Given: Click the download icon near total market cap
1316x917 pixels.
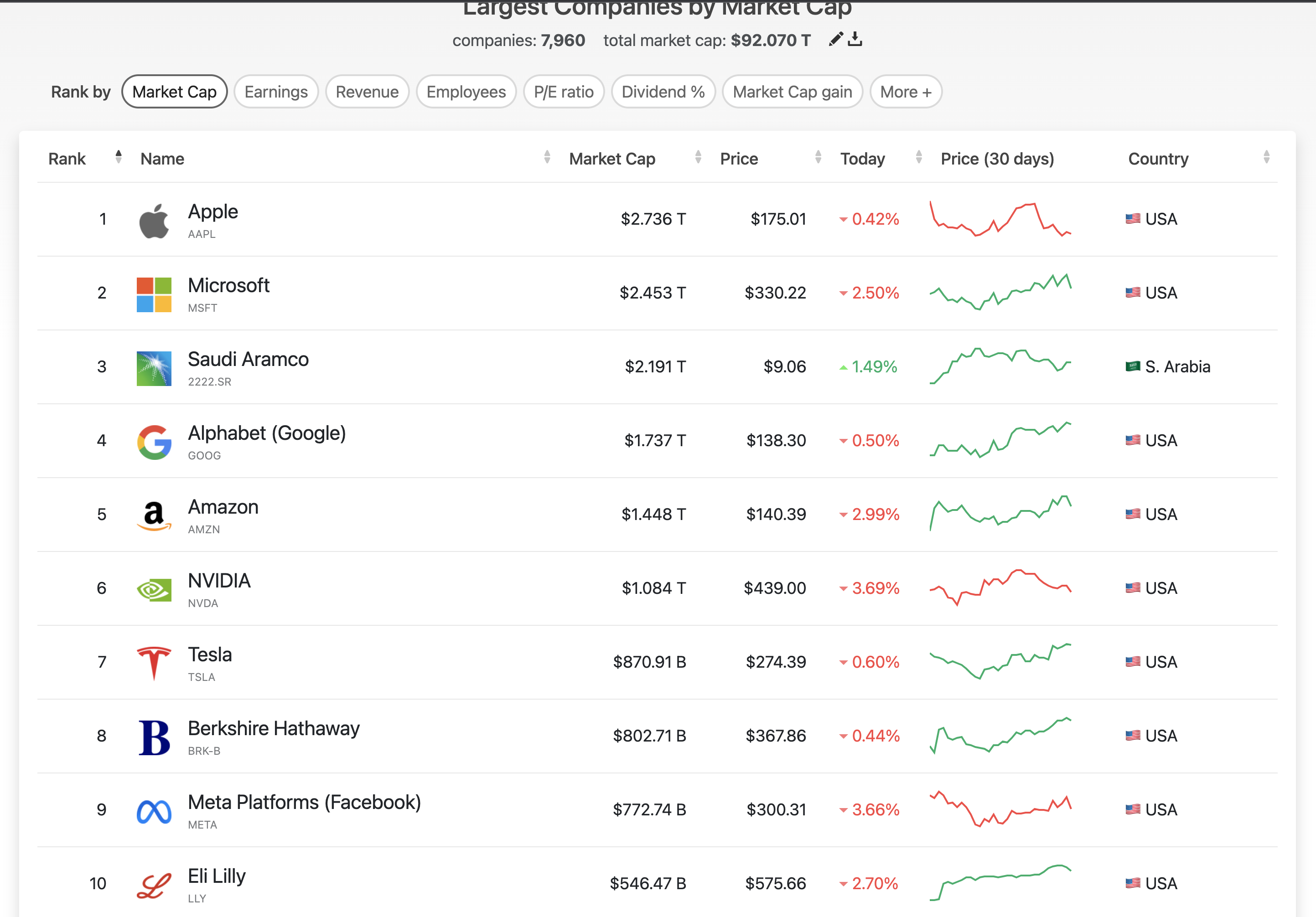Looking at the screenshot, I should (855, 40).
